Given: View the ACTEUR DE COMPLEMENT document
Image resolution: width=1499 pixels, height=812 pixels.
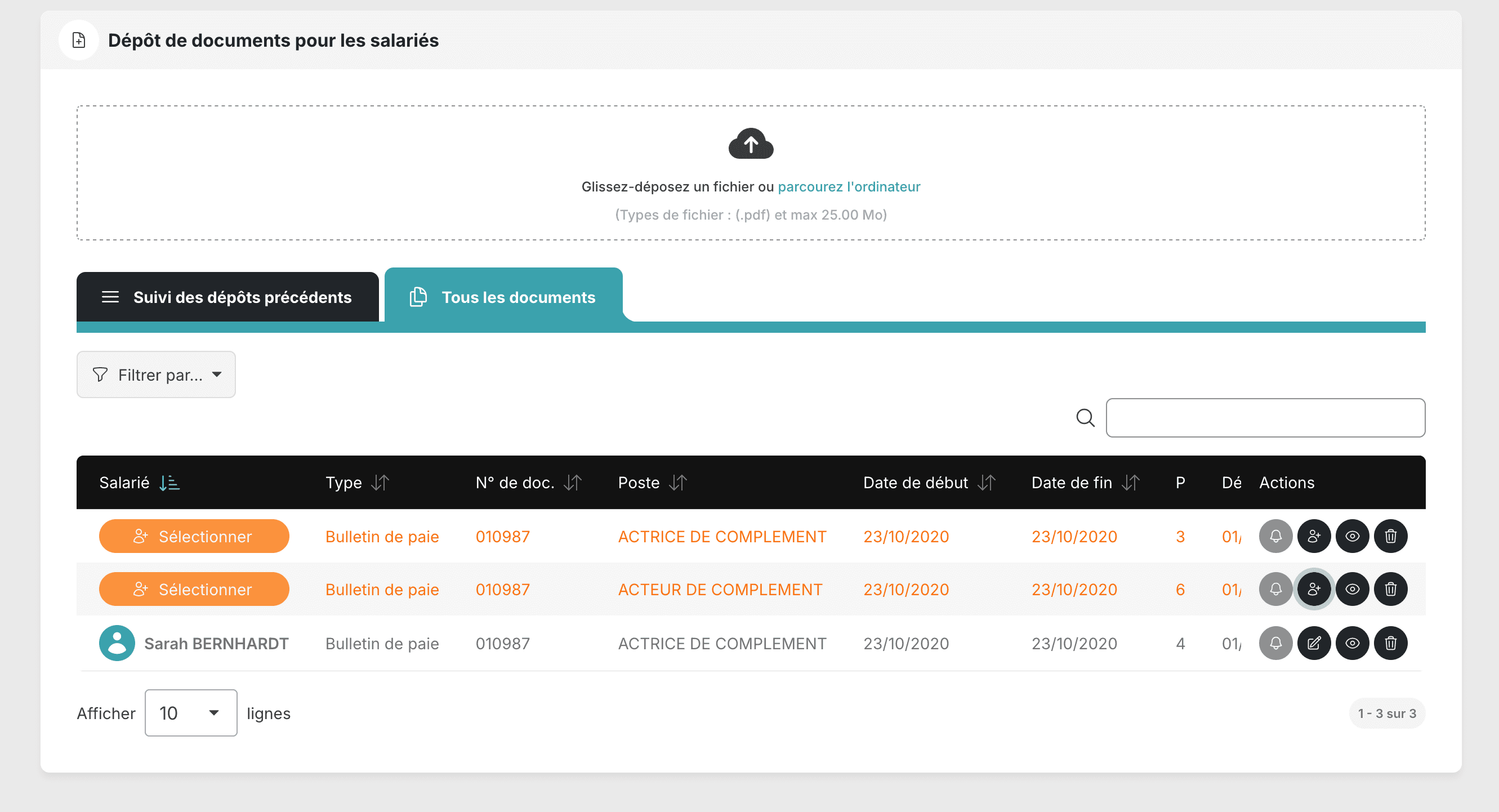Looking at the screenshot, I should (1353, 589).
